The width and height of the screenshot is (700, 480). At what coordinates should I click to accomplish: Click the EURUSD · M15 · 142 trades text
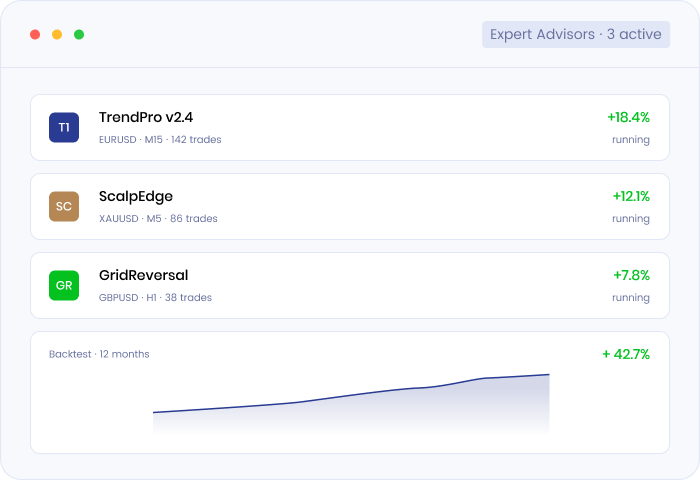click(x=160, y=139)
